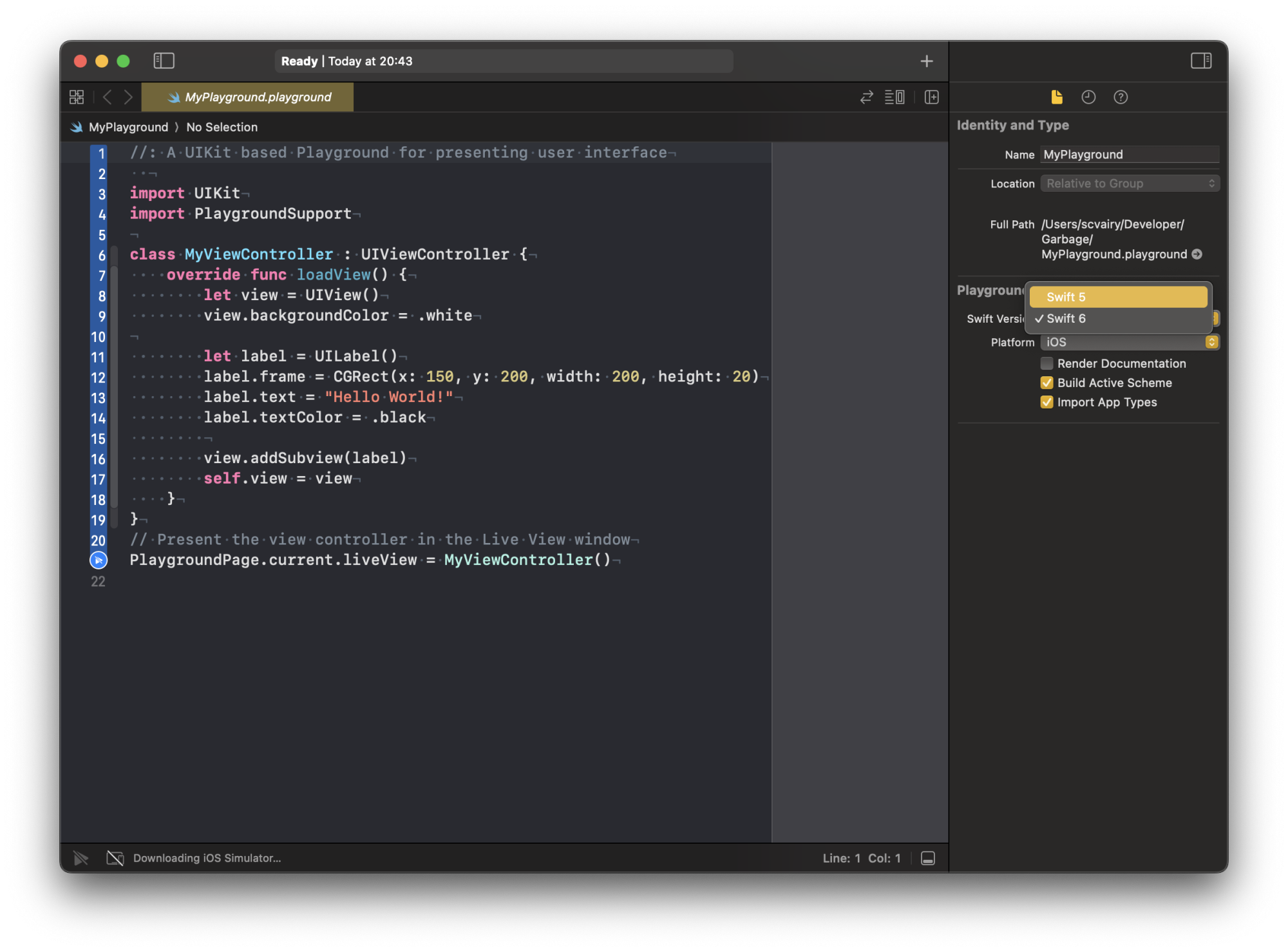Screen dimensions: 1288x952
Task: Toggle the inspector panel
Action: click(x=1200, y=61)
